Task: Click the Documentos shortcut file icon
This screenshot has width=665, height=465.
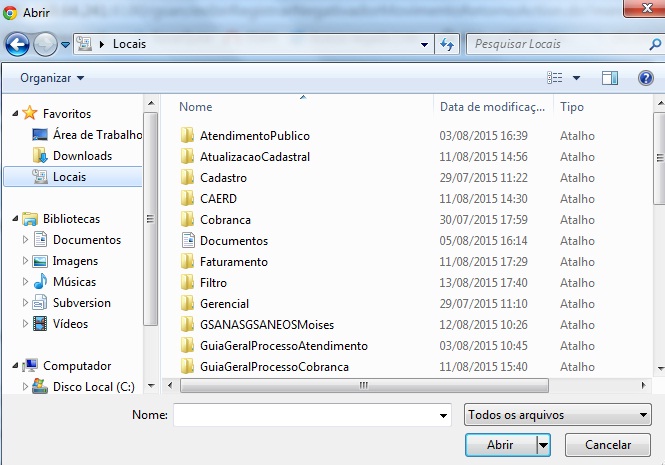Action: click(188, 240)
